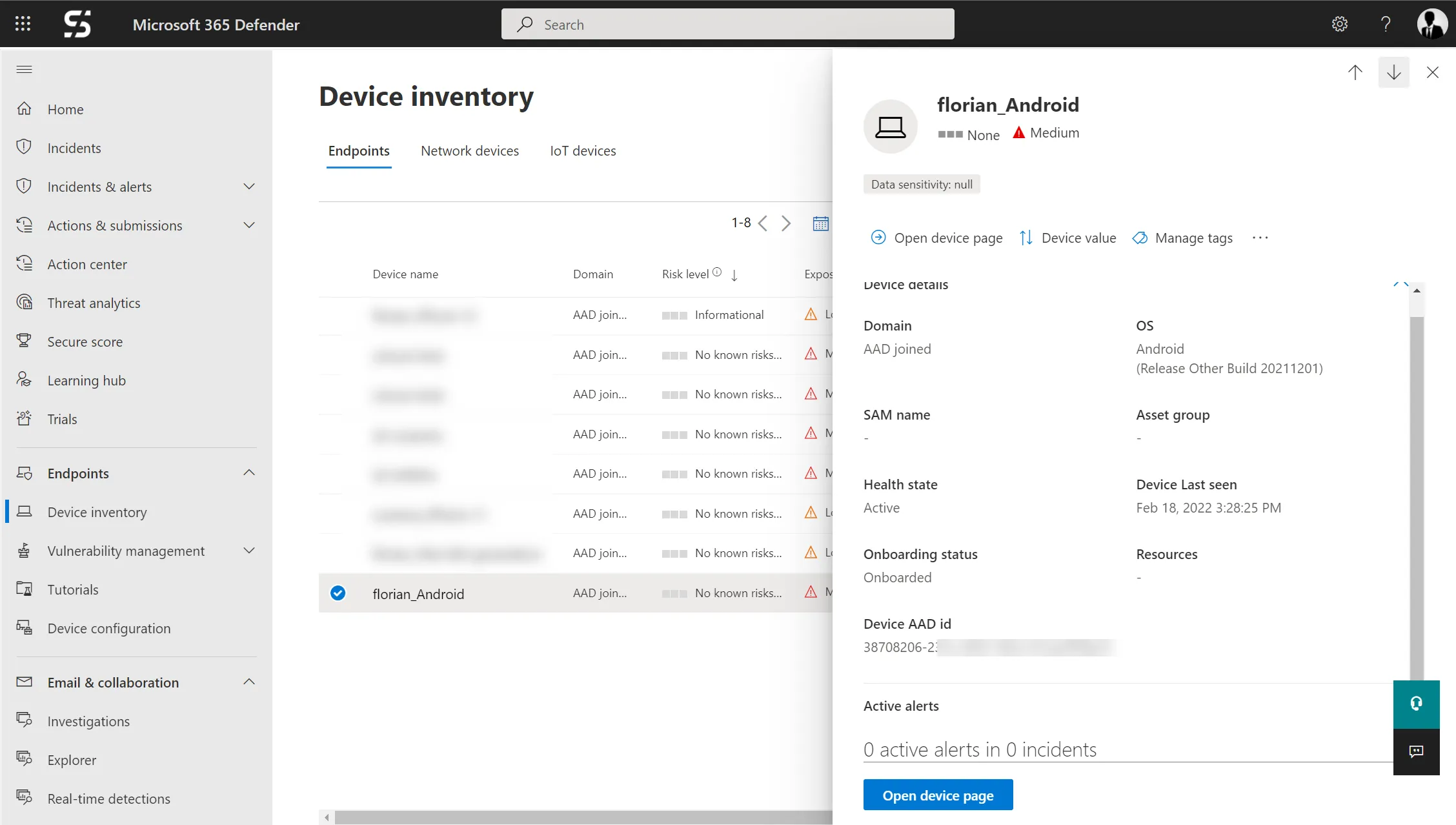Switch to IoT devices tab
Screen dimensions: 1456x825
point(583,150)
